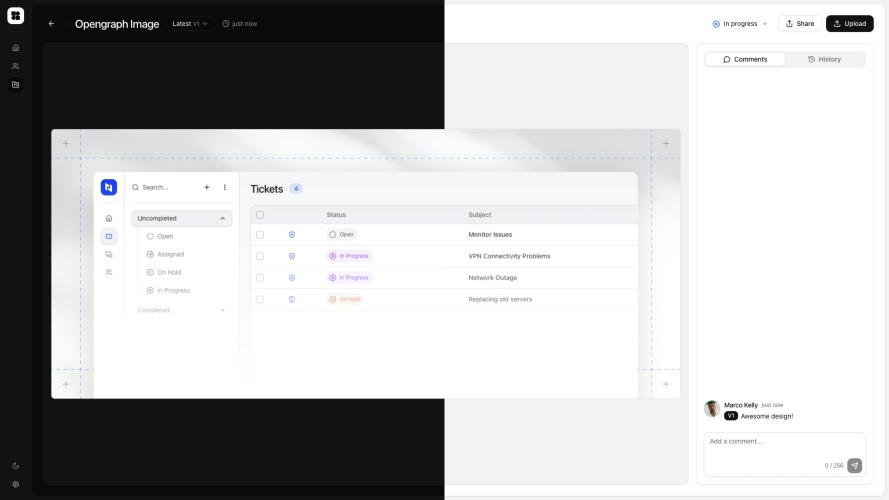Go back with the arrow icon
This screenshot has height=500, width=889.
click(52, 24)
